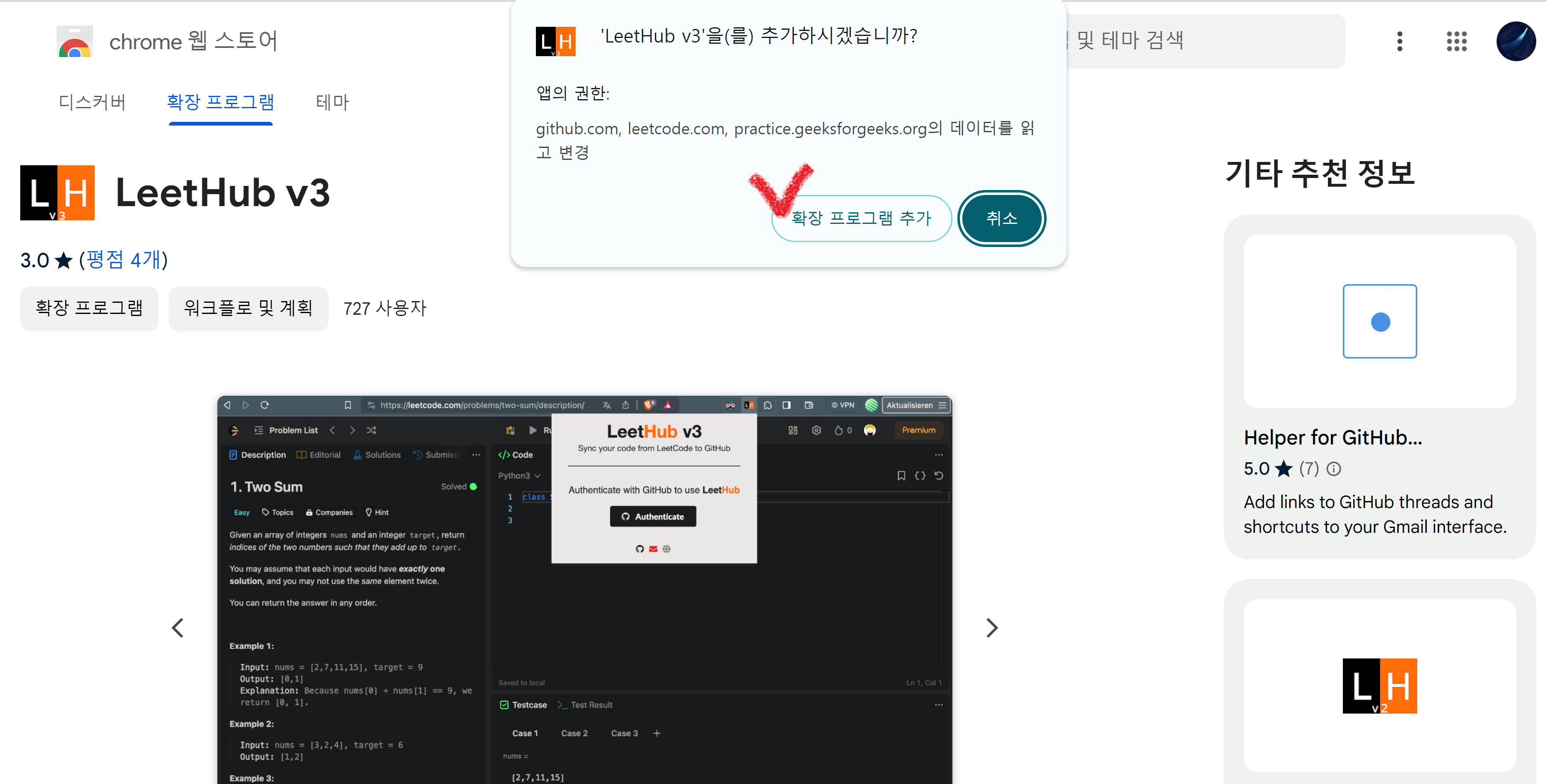Switch to the 디스커버 tab

coord(92,102)
